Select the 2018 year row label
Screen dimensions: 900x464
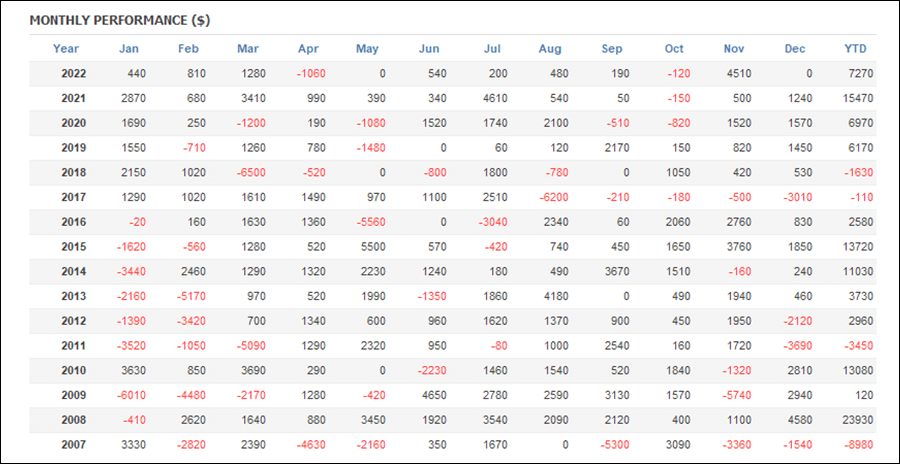(73, 173)
